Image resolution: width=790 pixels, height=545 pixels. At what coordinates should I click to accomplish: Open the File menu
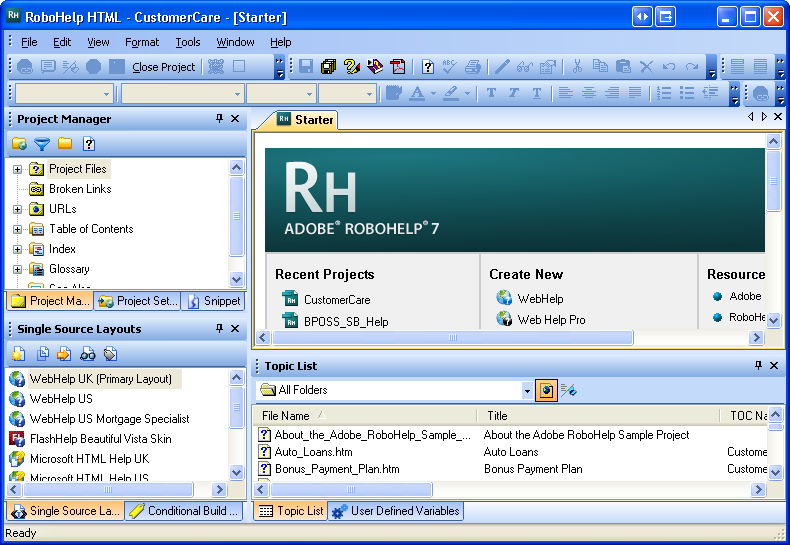pyautogui.click(x=29, y=42)
